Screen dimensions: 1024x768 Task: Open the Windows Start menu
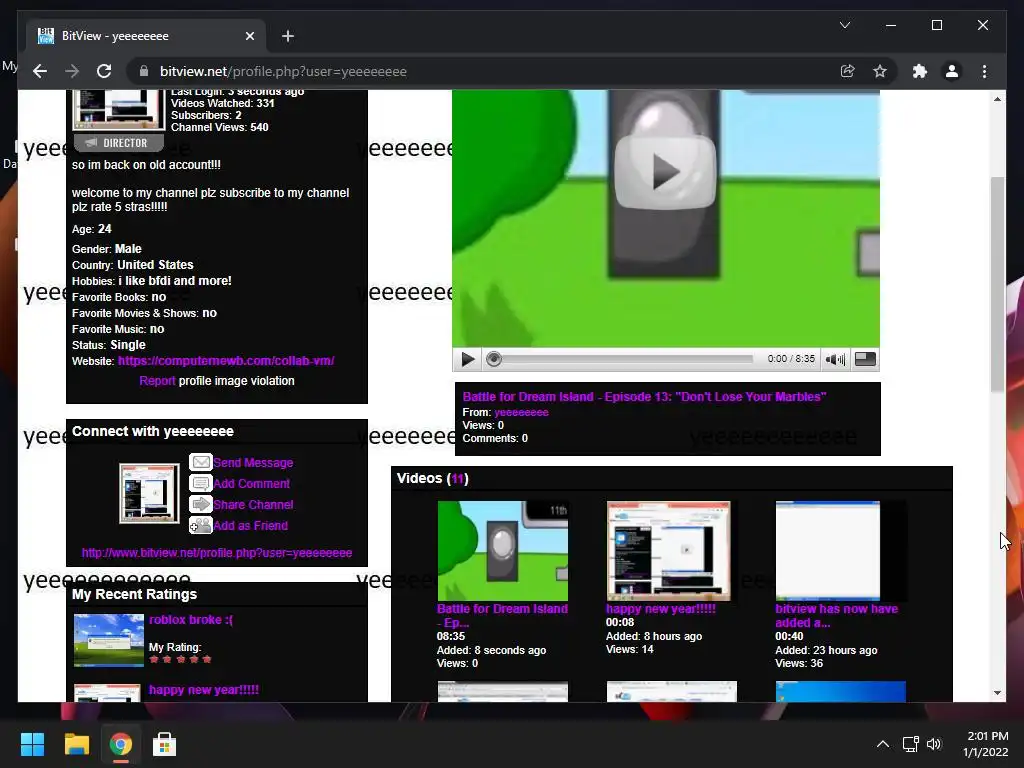(32, 744)
